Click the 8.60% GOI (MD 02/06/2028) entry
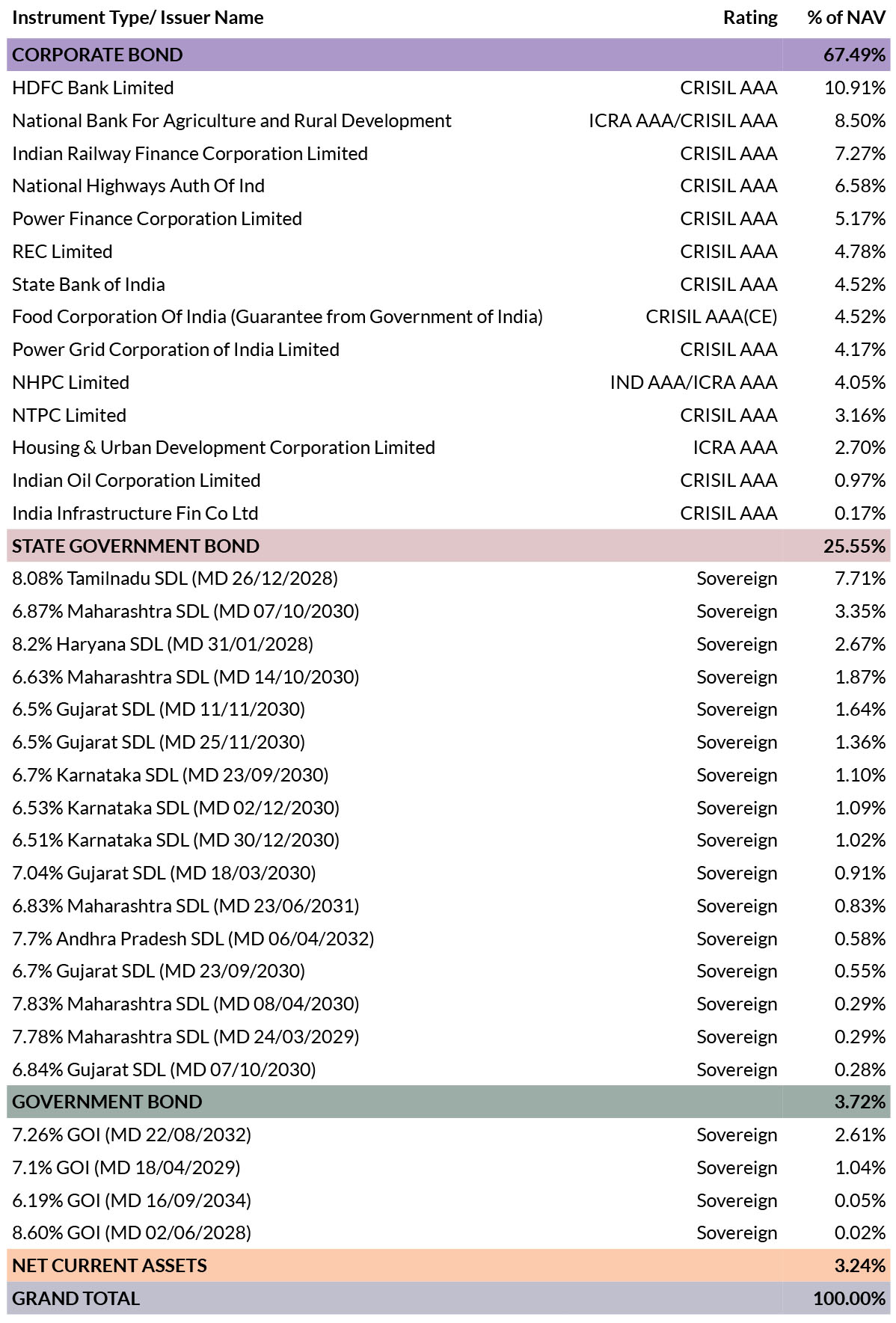Screen dimensions: 896x1323 click(132, 1233)
